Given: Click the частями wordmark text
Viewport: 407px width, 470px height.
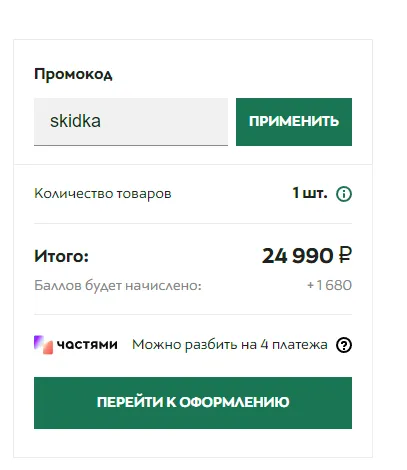Looking at the screenshot, I should click(x=87, y=345).
